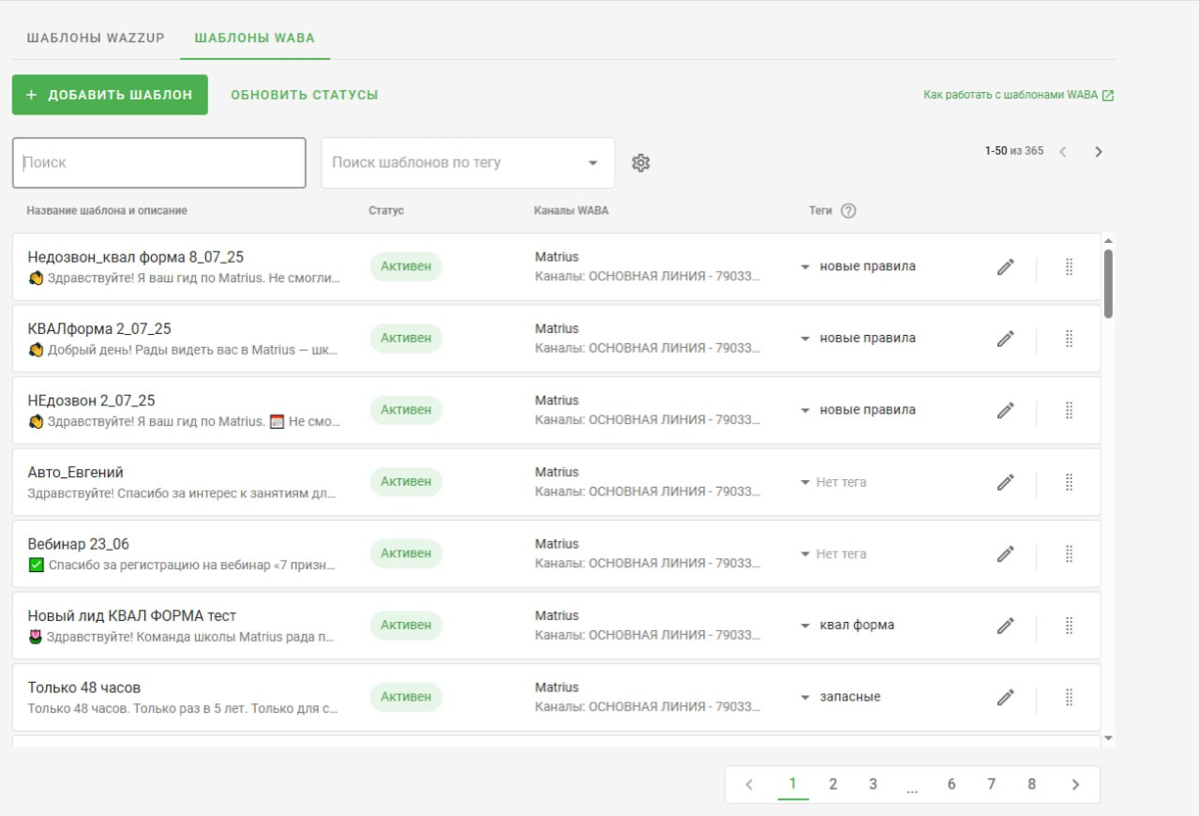Go to next page using top arrow

(1098, 152)
